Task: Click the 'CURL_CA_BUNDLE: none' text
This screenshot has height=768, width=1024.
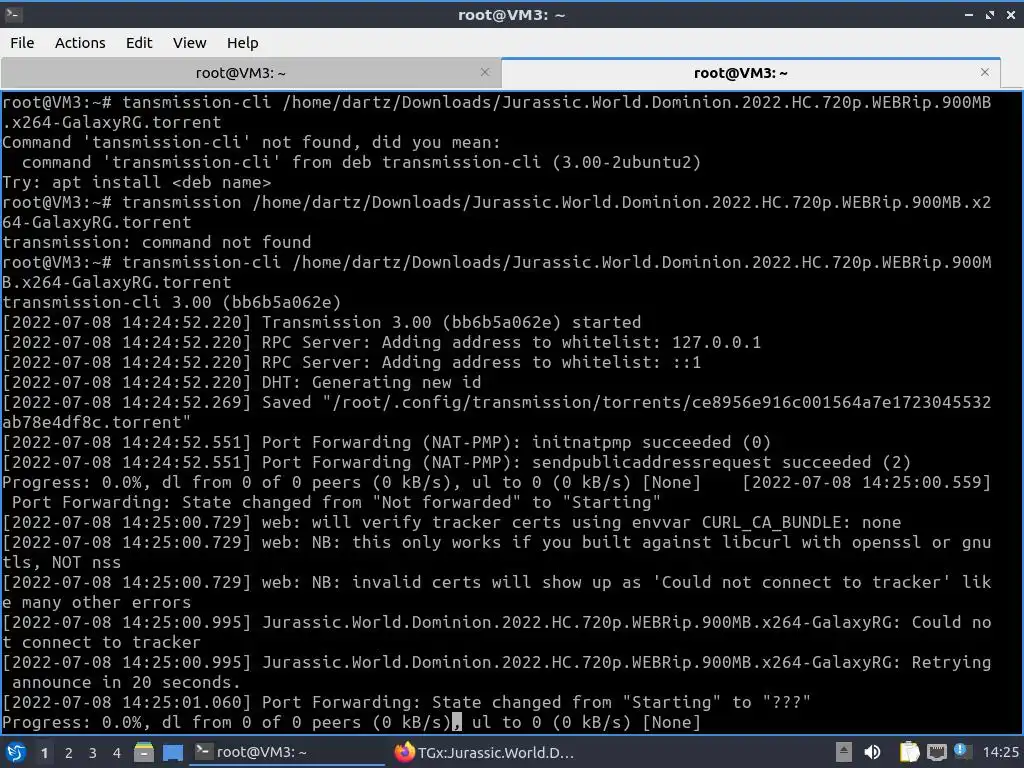Action: coord(801,522)
